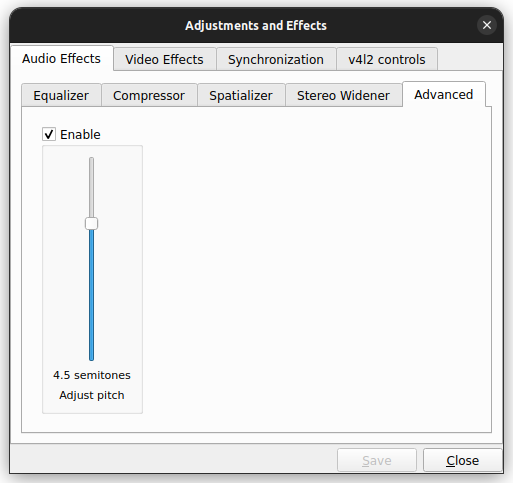
Task: Open the Stereo Widener tab
Action: click(343, 95)
